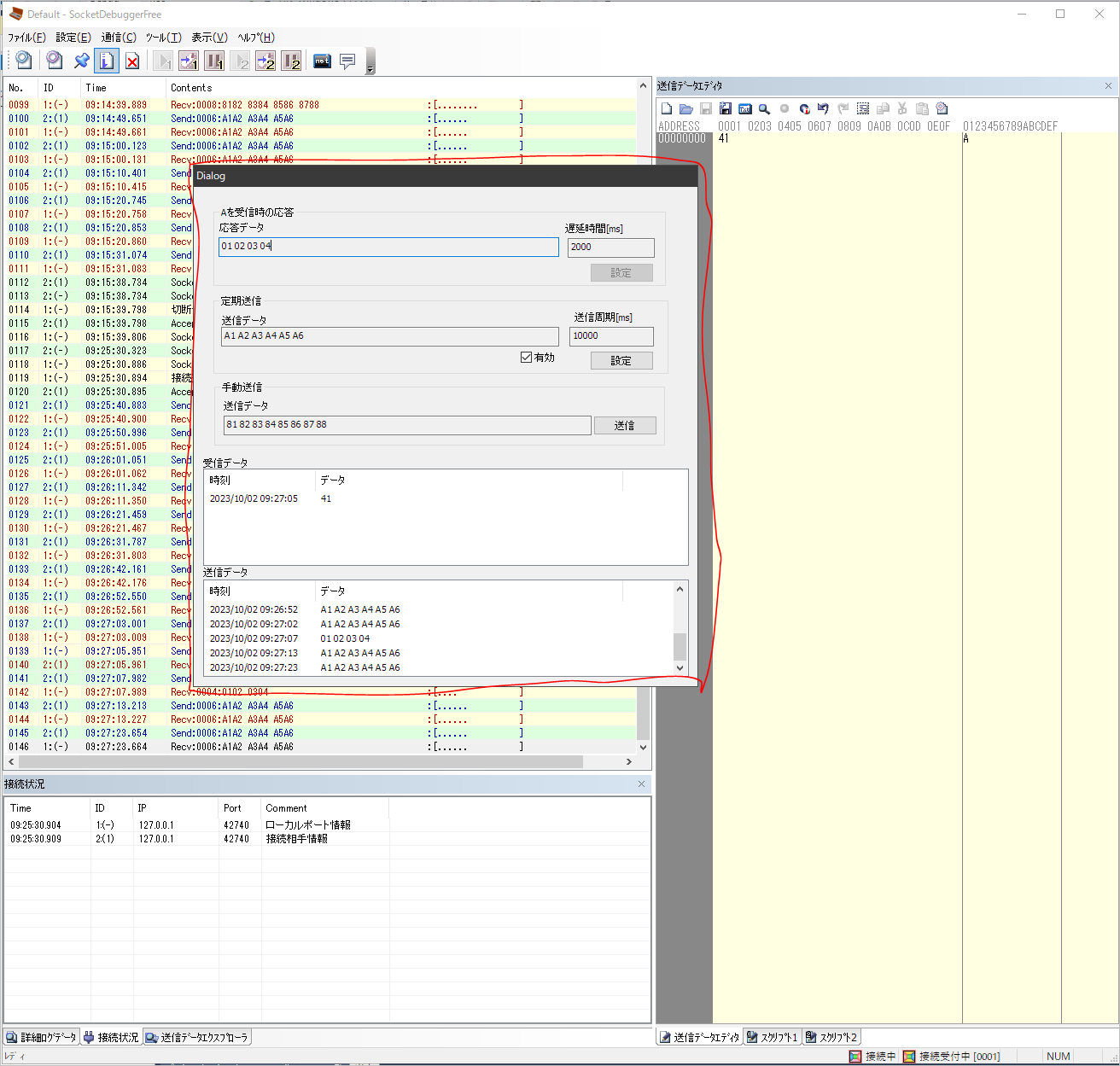Click the net toolbar icon
The width and height of the screenshot is (1120, 1066).
(322, 61)
